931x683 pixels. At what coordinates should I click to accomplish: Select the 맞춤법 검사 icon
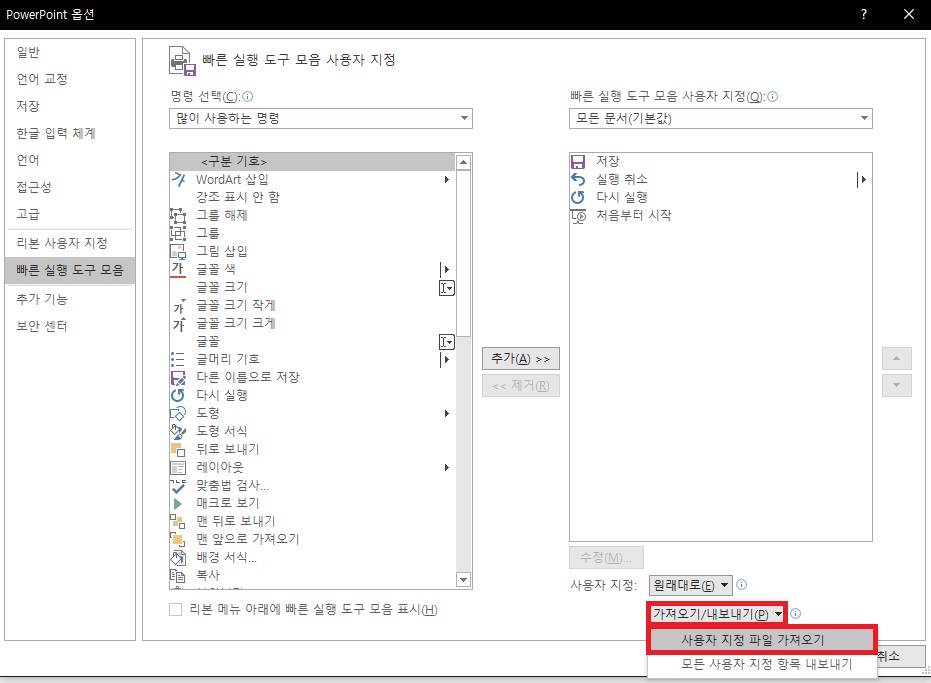[178, 485]
